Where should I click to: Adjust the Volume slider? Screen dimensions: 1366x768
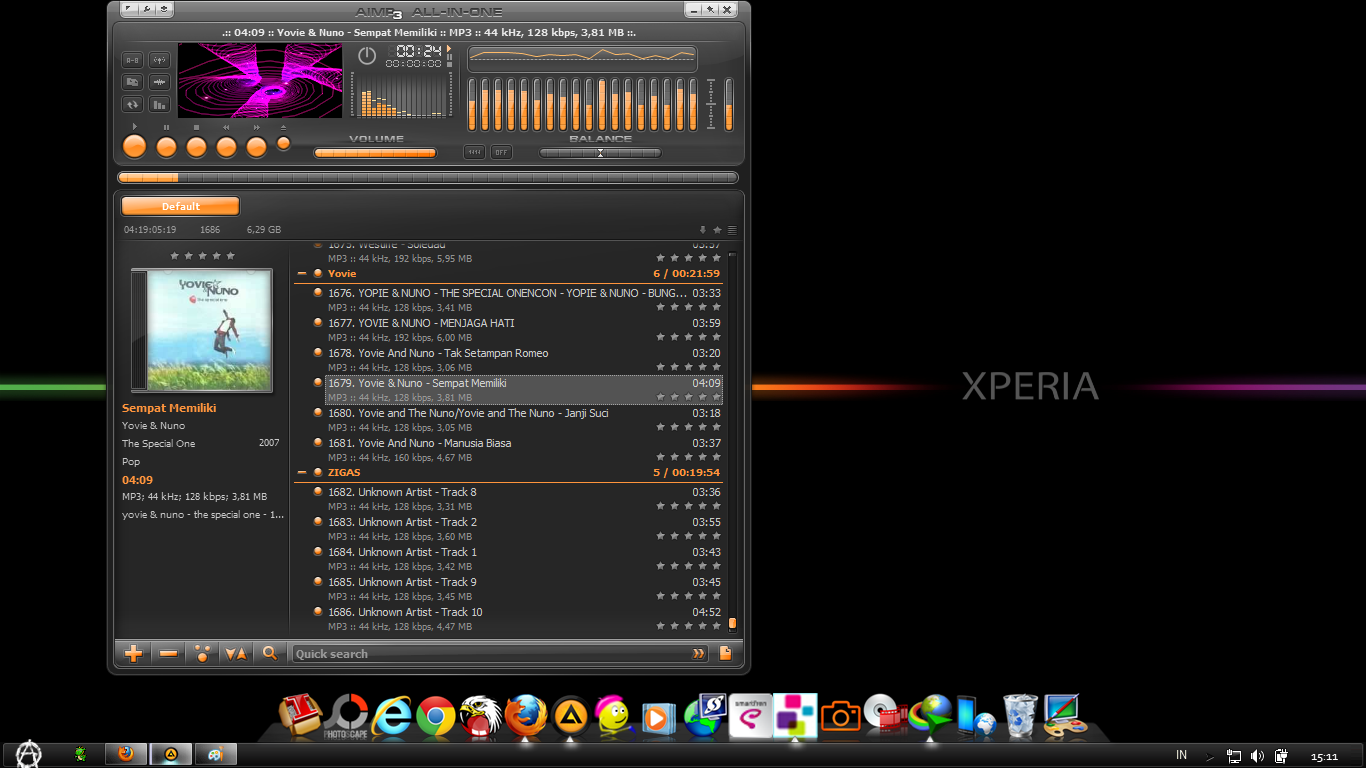[375, 153]
